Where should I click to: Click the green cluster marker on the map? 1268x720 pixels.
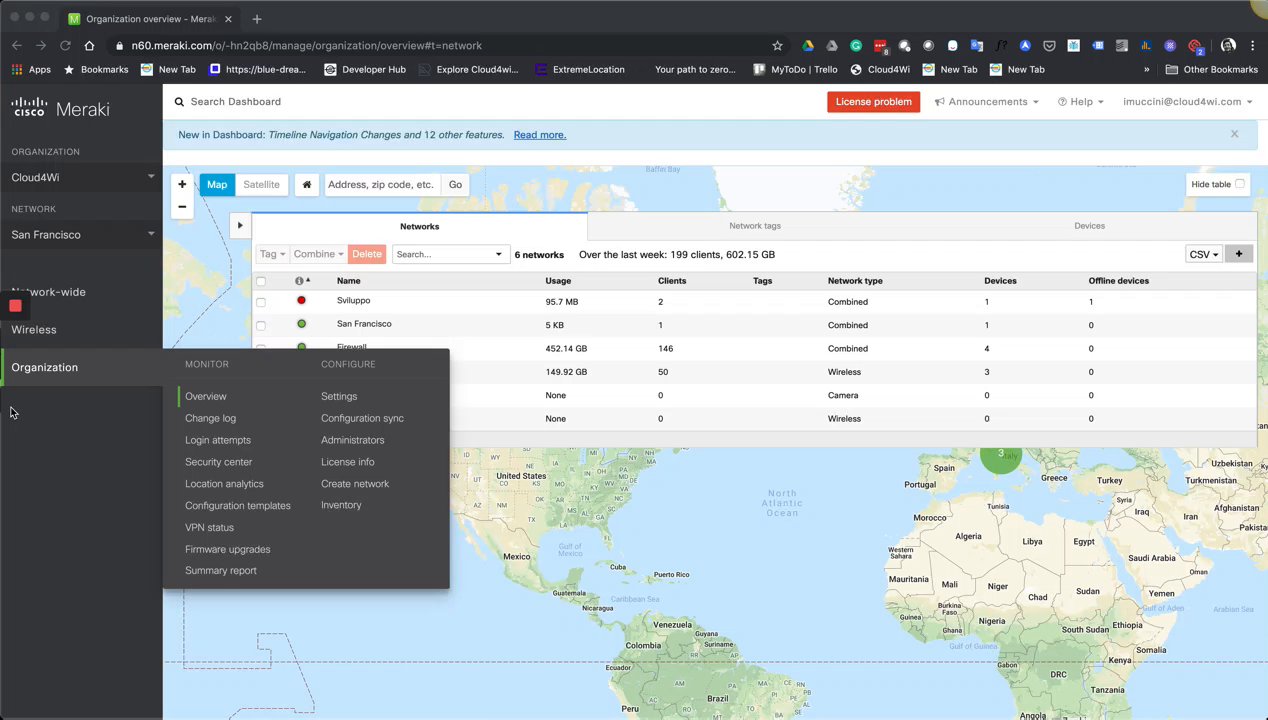point(1000,455)
